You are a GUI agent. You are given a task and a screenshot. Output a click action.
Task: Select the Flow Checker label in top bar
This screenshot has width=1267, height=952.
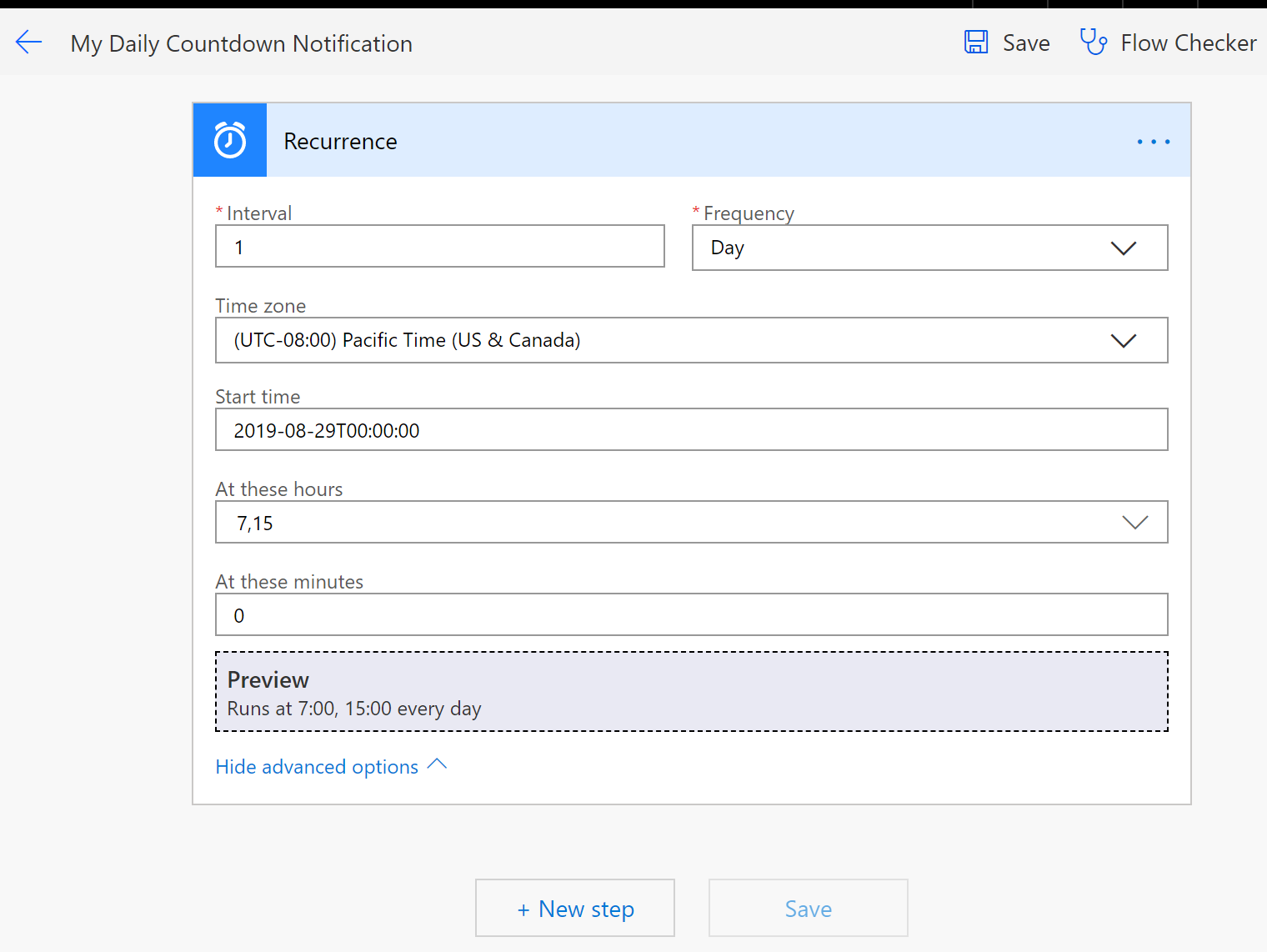click(x=1188, y=43)
